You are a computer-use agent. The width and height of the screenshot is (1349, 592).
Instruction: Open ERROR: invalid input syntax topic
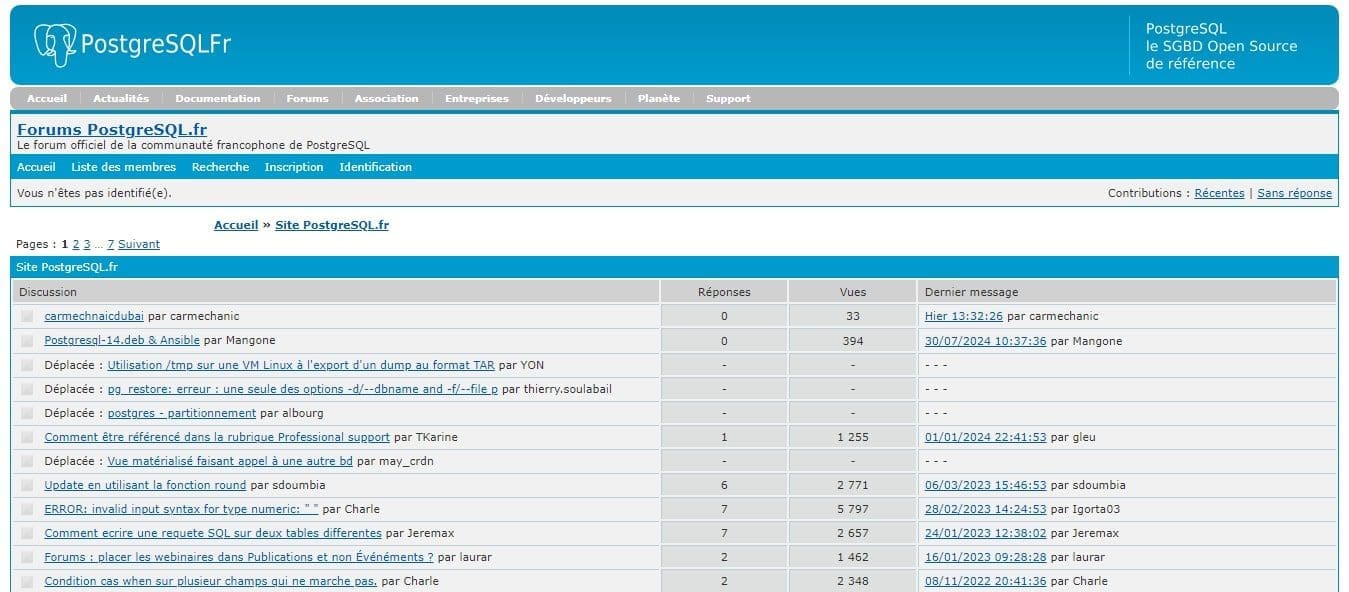point(181,509)
